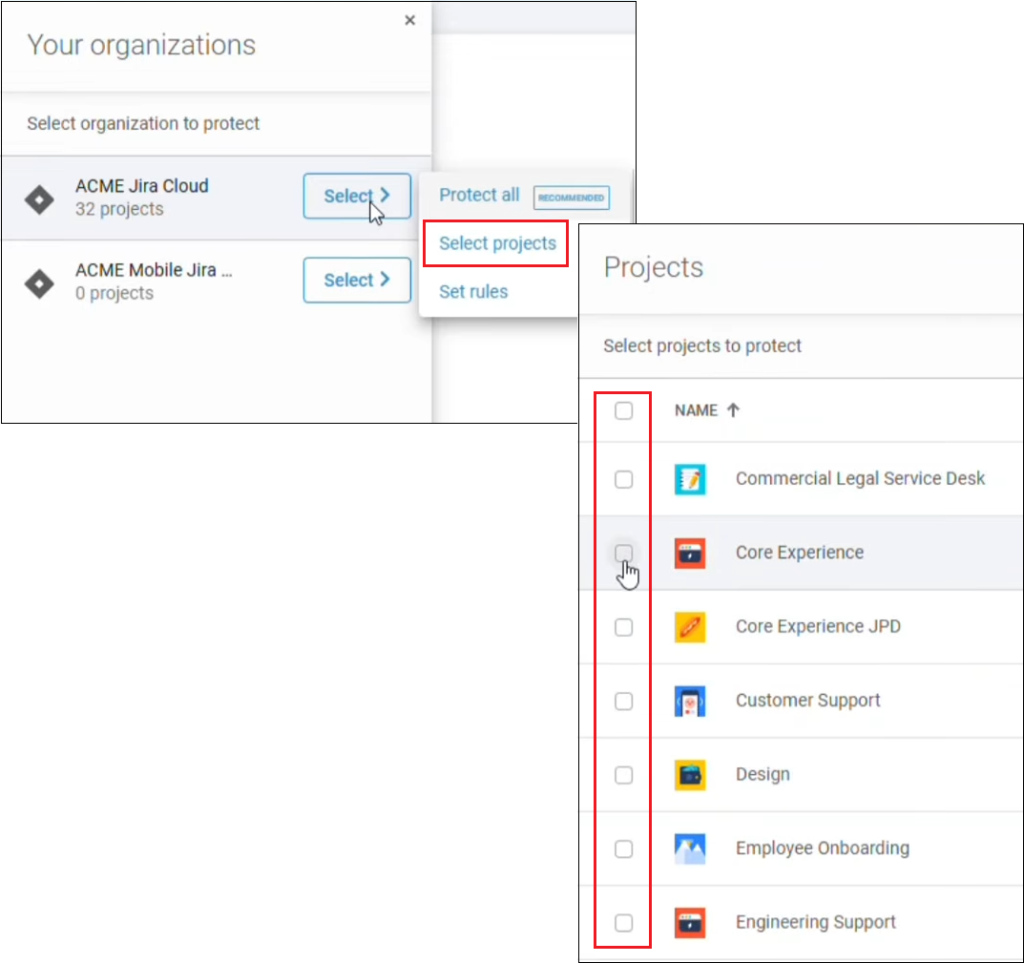Click the Employee Onboarding mountain icon

(x=690, y=848)
